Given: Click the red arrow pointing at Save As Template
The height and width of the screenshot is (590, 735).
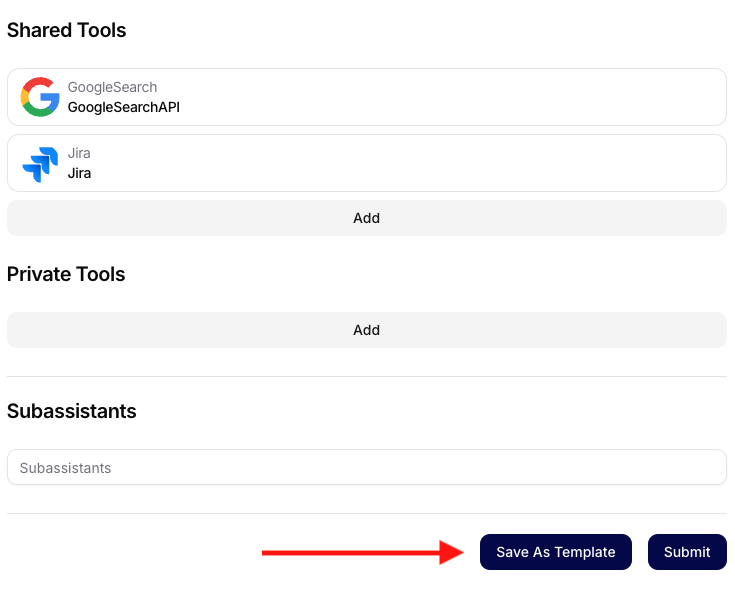Looking at the screenshot, I should [x=362, y=552].
